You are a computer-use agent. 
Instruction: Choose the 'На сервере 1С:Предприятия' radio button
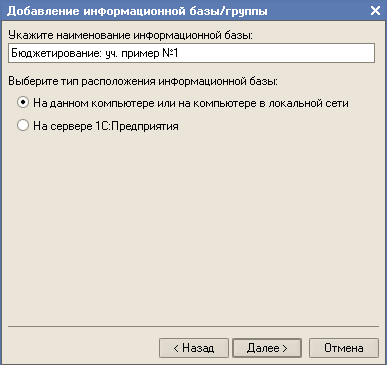pos(23,126)
